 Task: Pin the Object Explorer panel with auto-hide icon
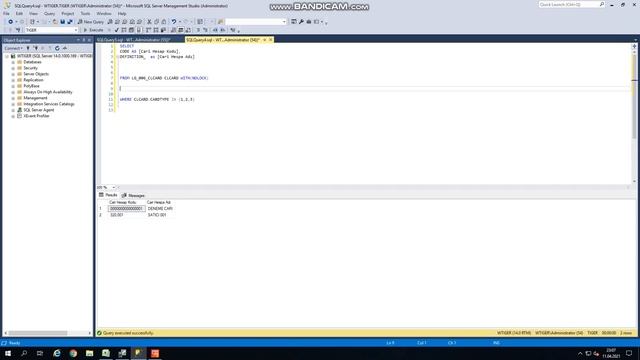(x=84, y=40)
